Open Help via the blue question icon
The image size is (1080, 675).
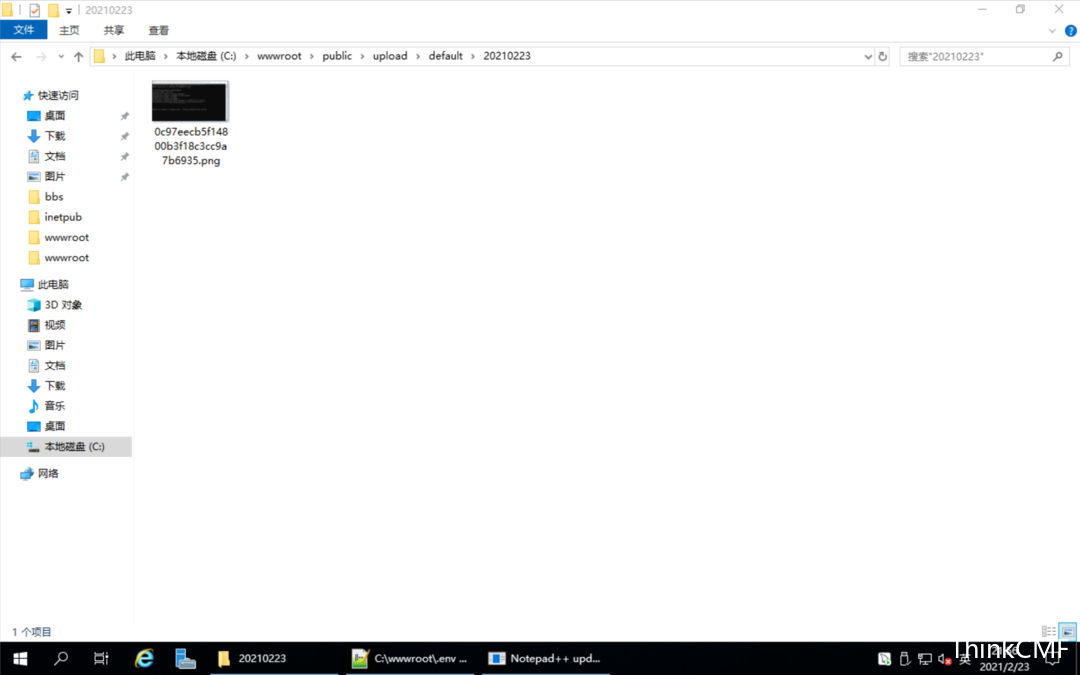click(x=1070, y=31)
